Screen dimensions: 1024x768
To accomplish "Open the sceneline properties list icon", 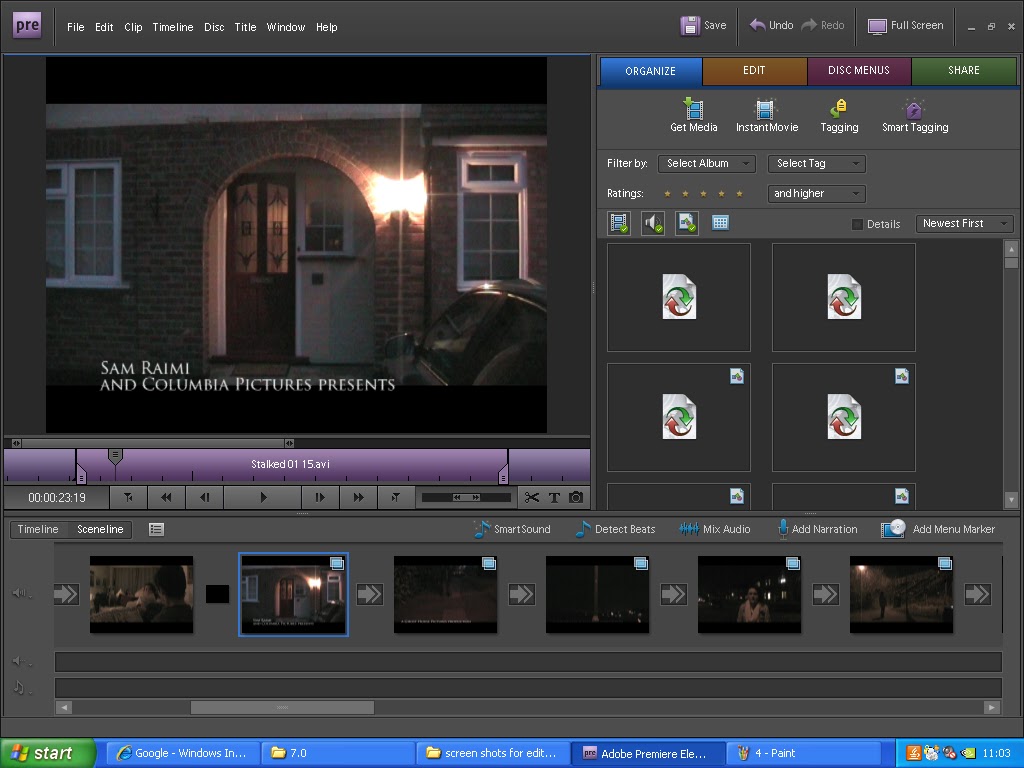I will click(156, 529).
